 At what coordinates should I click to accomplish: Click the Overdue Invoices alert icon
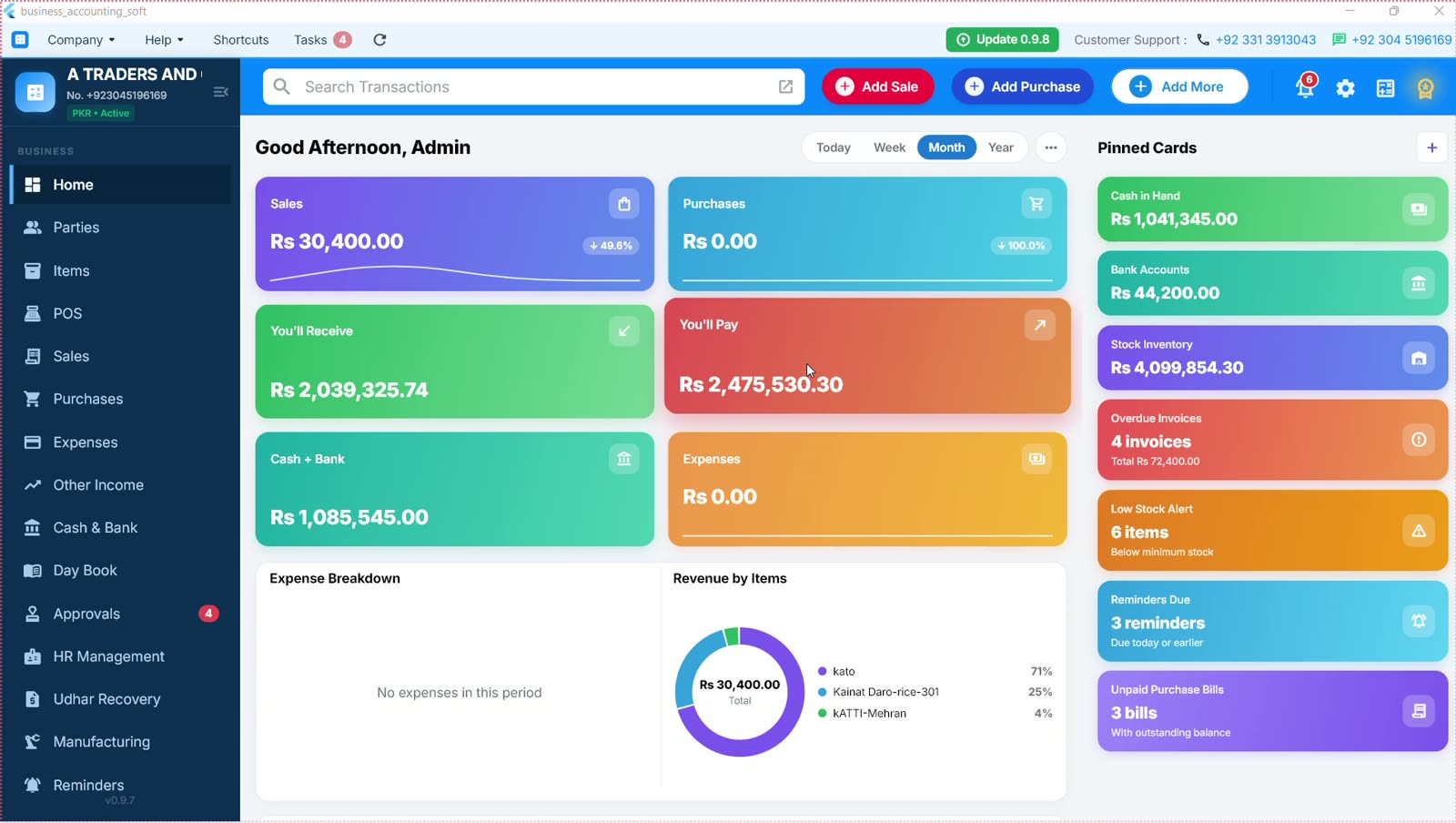pyautogui.click(x=1419, y=440)
